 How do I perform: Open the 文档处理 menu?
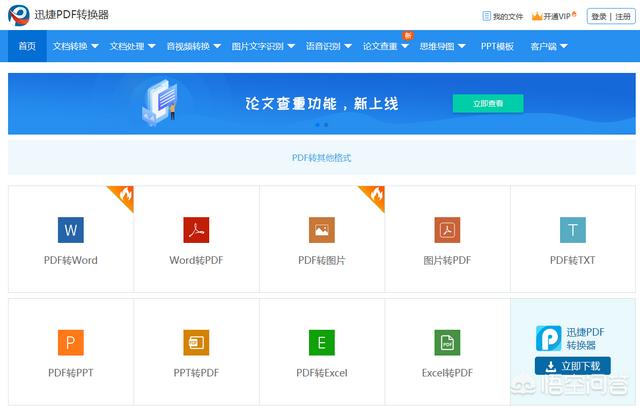(x=127, y=46)
